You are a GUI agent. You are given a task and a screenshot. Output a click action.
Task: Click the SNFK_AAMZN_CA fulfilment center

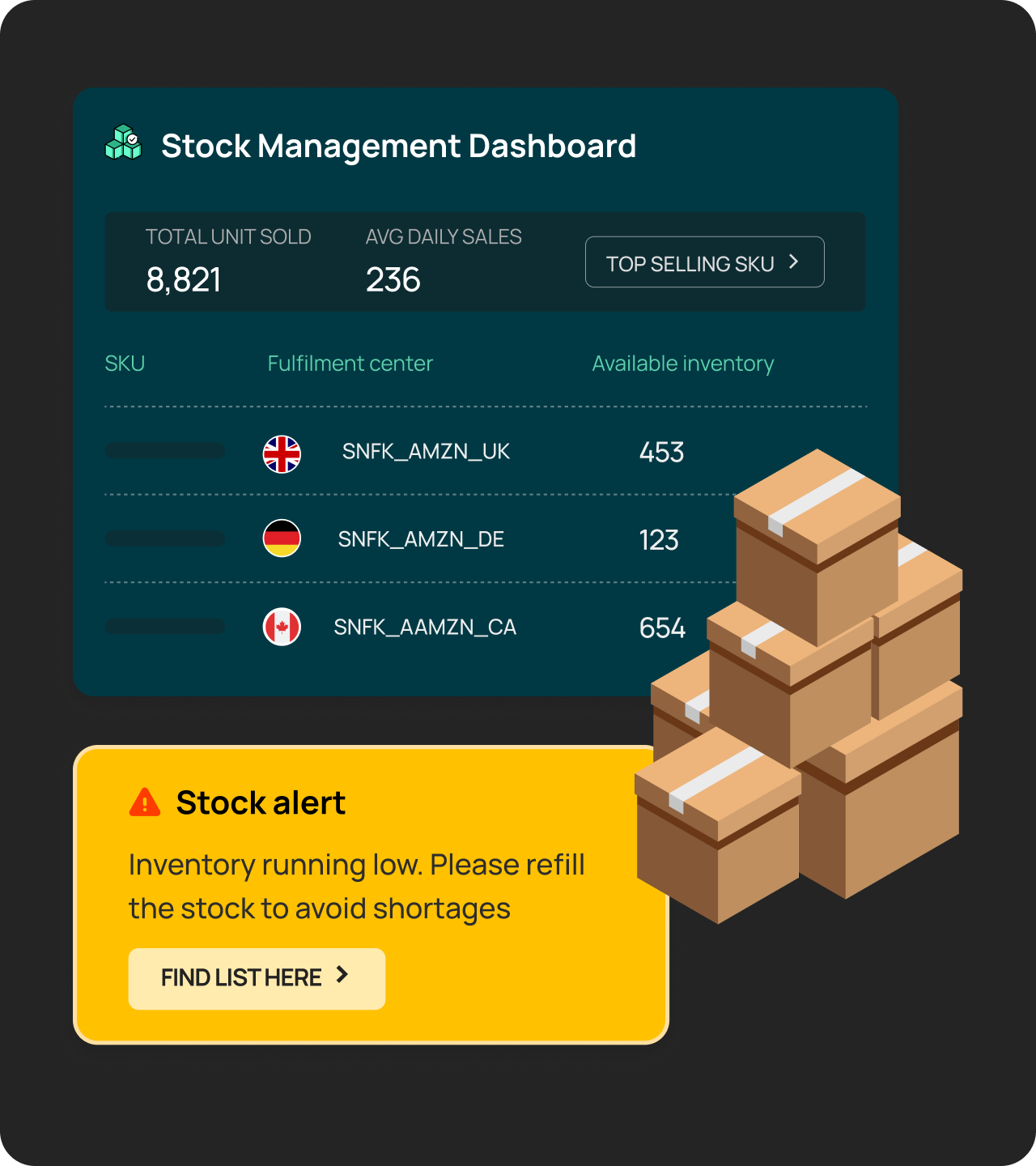click(425, 628)
